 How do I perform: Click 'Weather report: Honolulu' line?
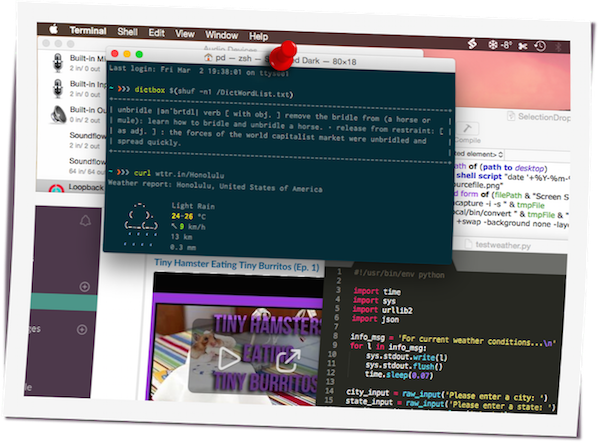click(215, 186)
